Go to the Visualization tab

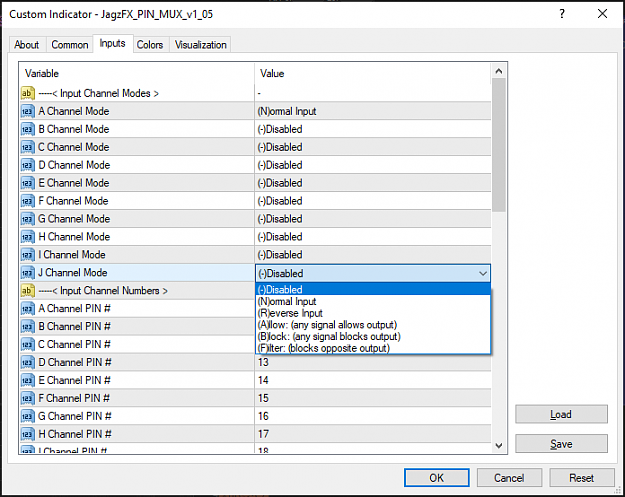(x=200, y=45)
